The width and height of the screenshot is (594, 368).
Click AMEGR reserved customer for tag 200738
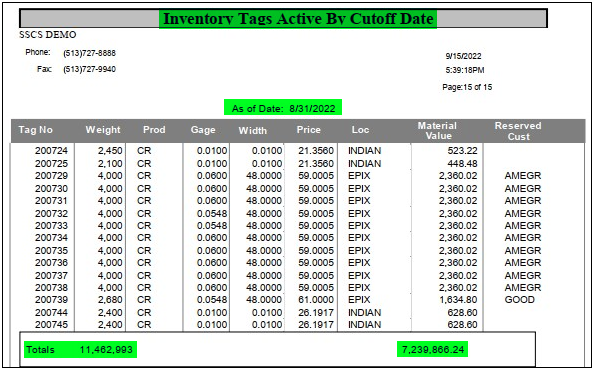click(523, 288)
